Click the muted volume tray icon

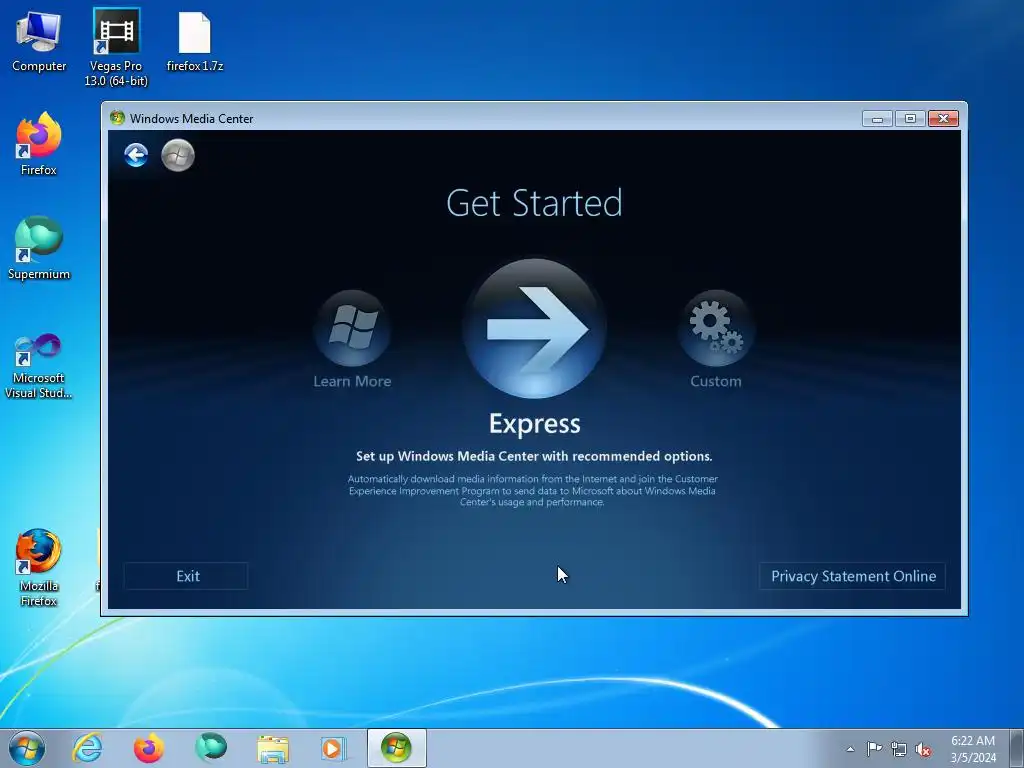pos(923,749)
